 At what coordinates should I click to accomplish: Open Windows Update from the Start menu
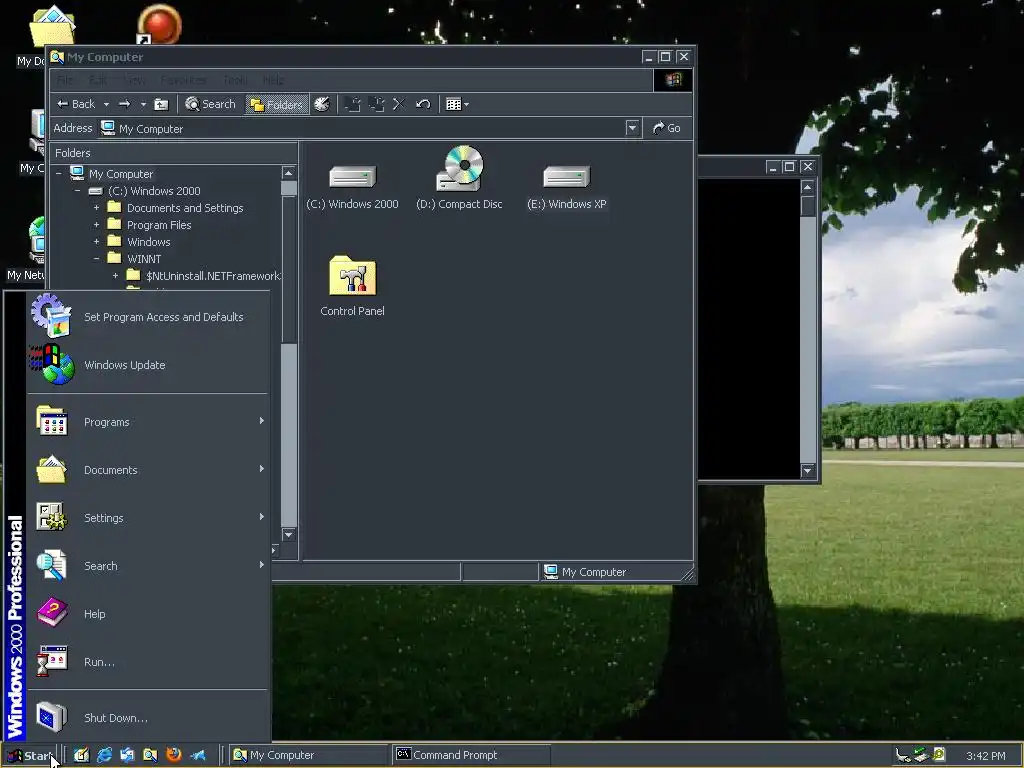coord(148,365)
